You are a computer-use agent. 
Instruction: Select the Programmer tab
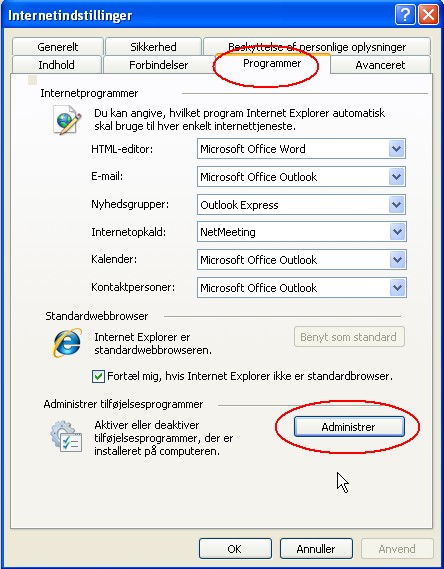272,64
